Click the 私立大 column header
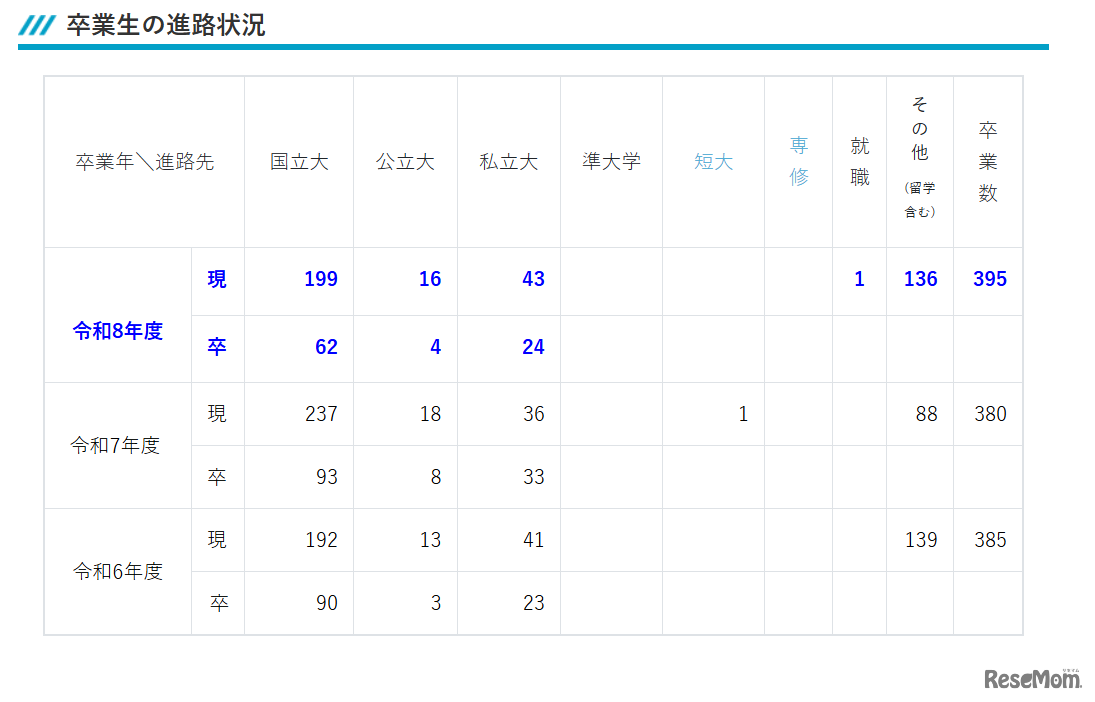The height and width of the screenshot is (702, 1095). pos(508,162)
